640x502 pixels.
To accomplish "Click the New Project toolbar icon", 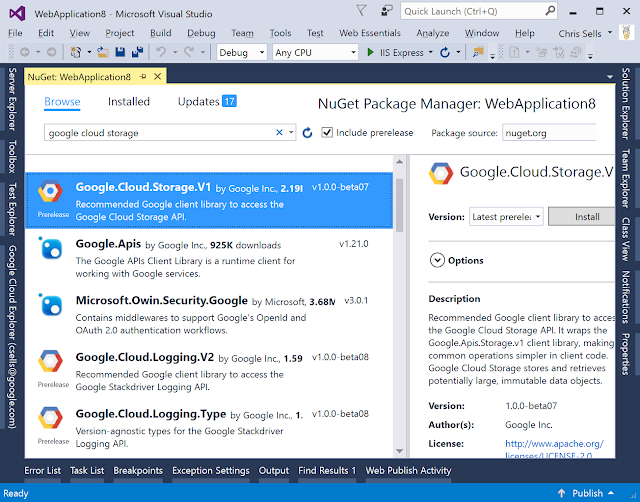I will click(76, 52).
